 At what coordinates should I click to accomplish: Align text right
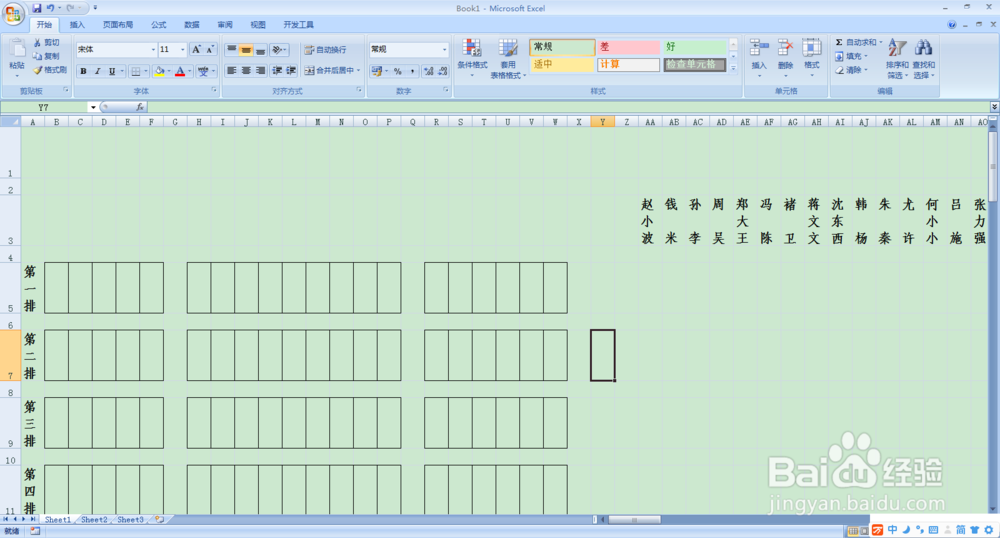(260, 70)
